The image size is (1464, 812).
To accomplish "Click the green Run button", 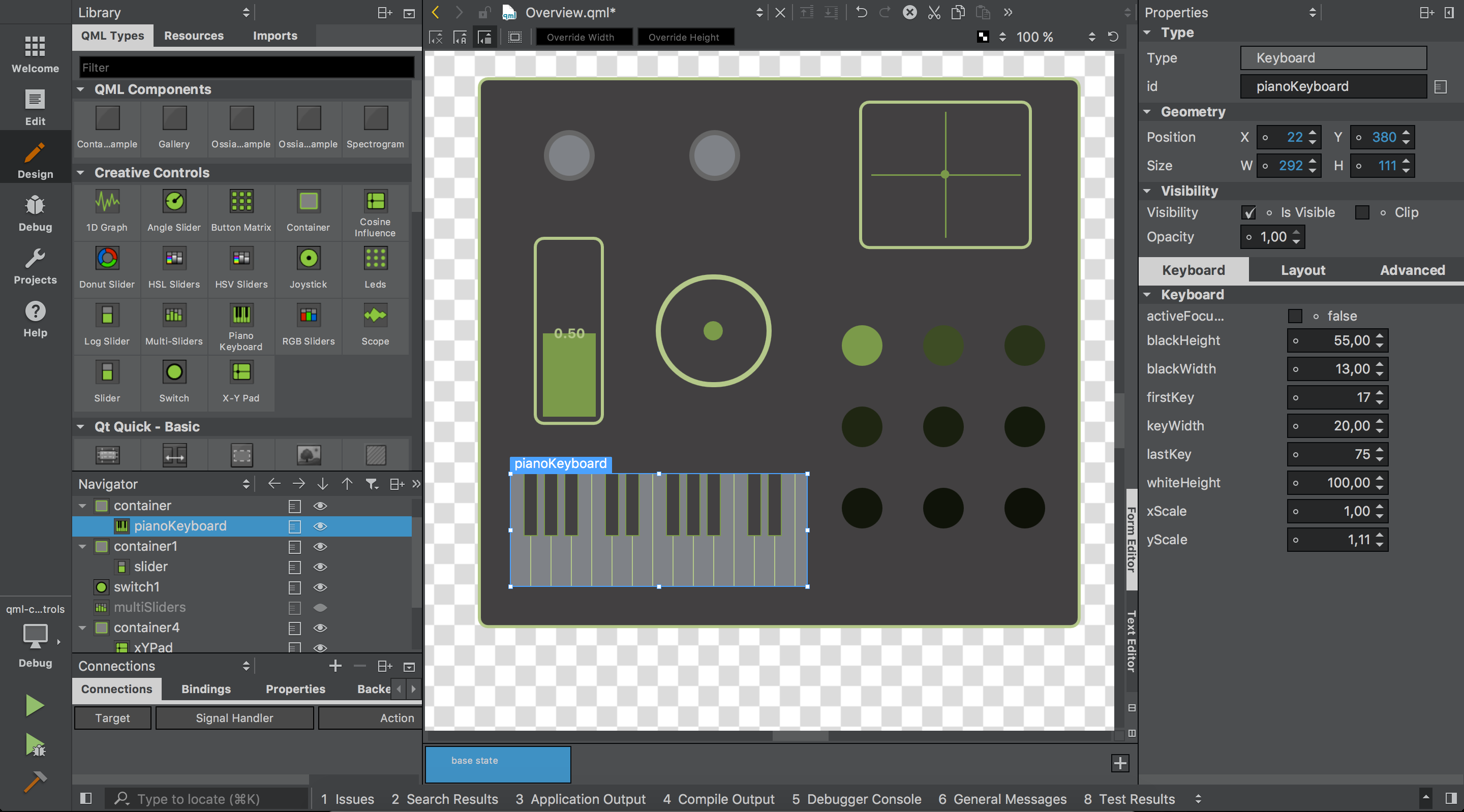I will pyautogui.click(x=35, y=705).
